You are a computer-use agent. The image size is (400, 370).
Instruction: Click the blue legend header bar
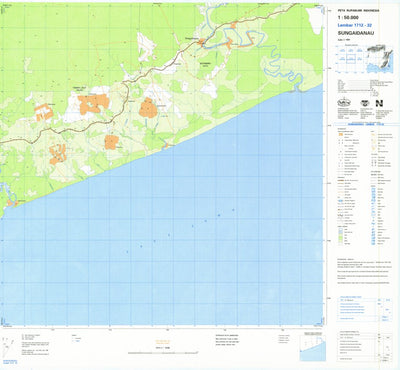(365, 124)
